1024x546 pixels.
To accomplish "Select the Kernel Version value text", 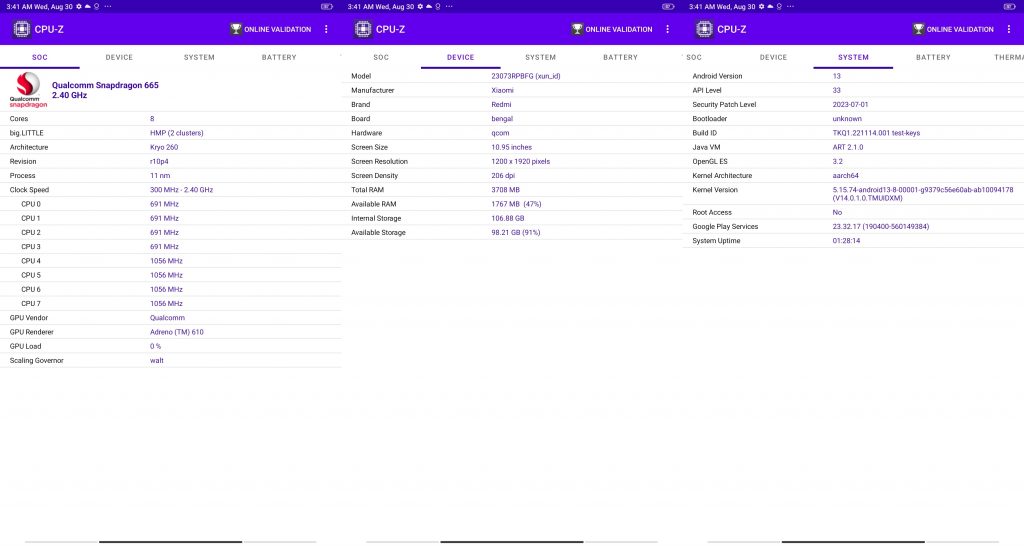I will pyautogui.click(x=922, y=194).
